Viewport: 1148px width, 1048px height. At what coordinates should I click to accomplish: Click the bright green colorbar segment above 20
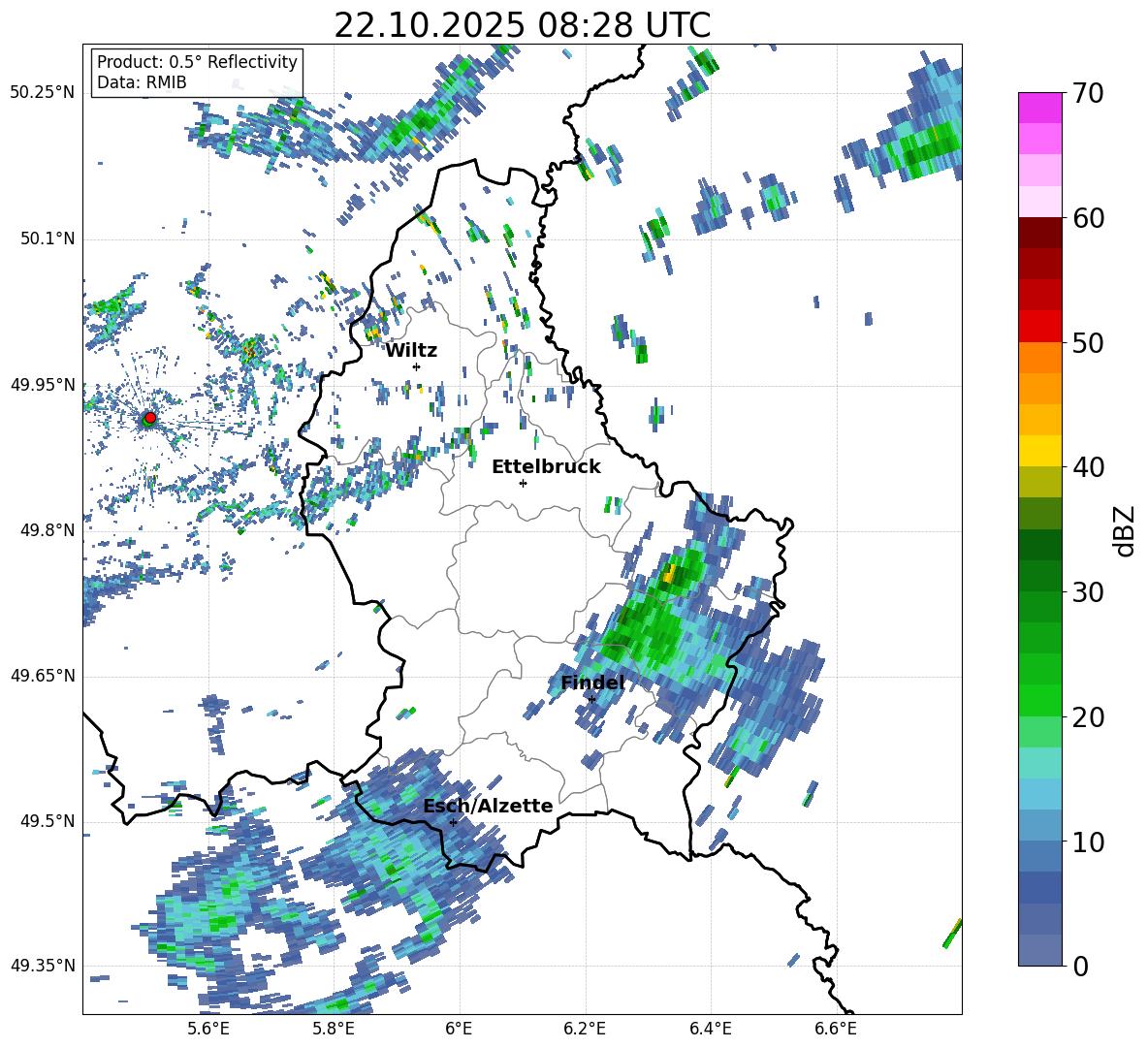[x=1039, y=700]
